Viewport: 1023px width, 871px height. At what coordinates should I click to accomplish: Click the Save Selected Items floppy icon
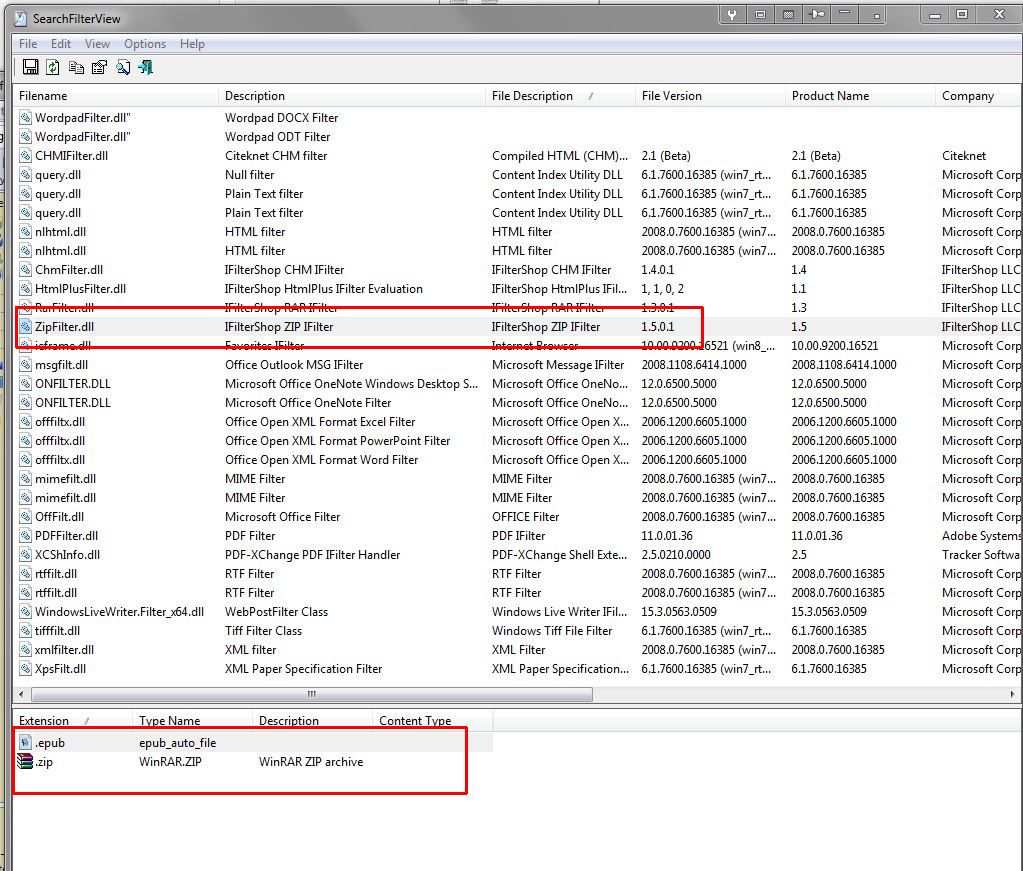(x=31, y=67)
